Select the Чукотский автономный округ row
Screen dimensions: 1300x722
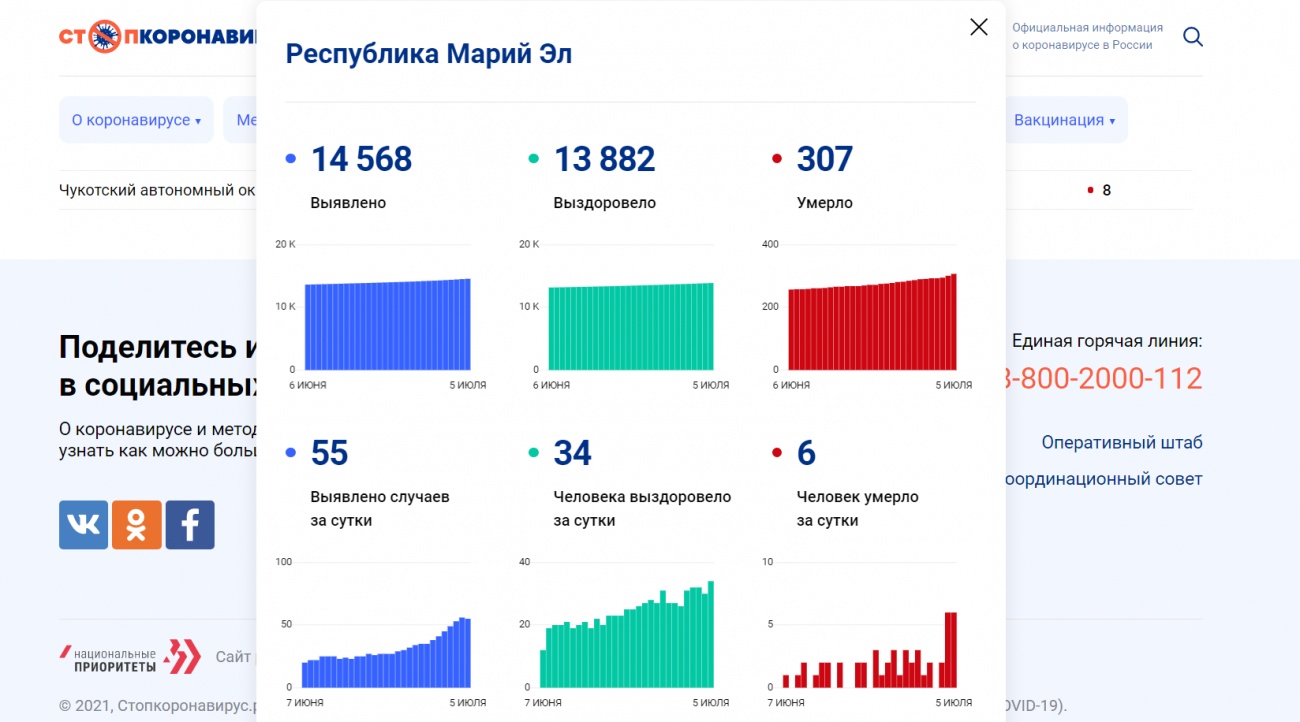pyautogui.click(x=157, y=190)
